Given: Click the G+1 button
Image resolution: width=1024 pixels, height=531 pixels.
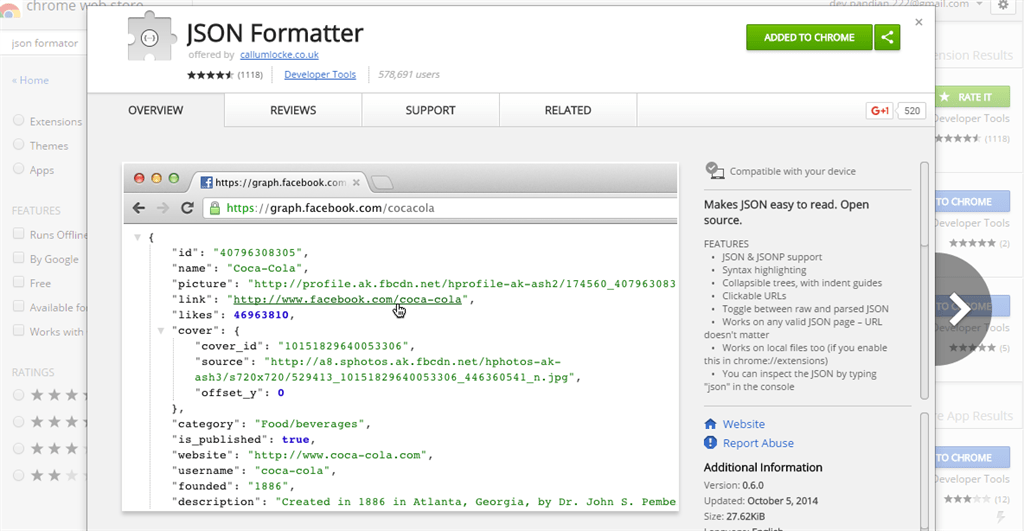Looking at the screenshot, I should tap(879, 110).
